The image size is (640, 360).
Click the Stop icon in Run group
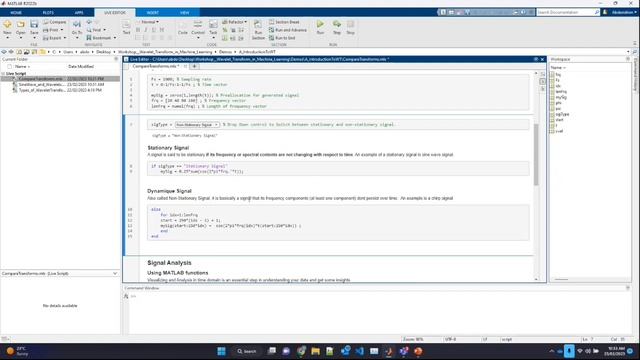[351, 25]
